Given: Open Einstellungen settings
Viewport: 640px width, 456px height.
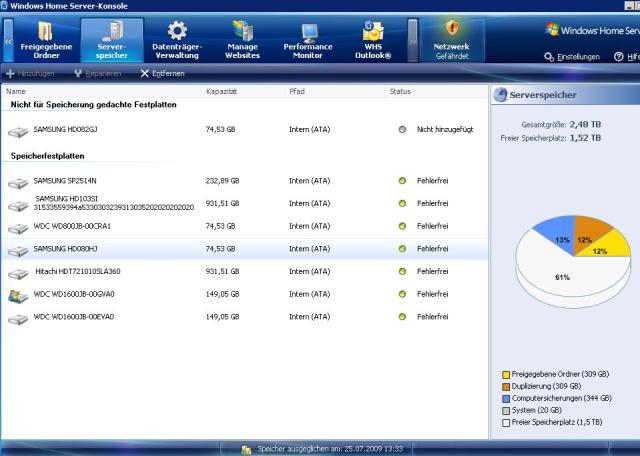Looking at the screenshot, I should [x=572, y=57].
